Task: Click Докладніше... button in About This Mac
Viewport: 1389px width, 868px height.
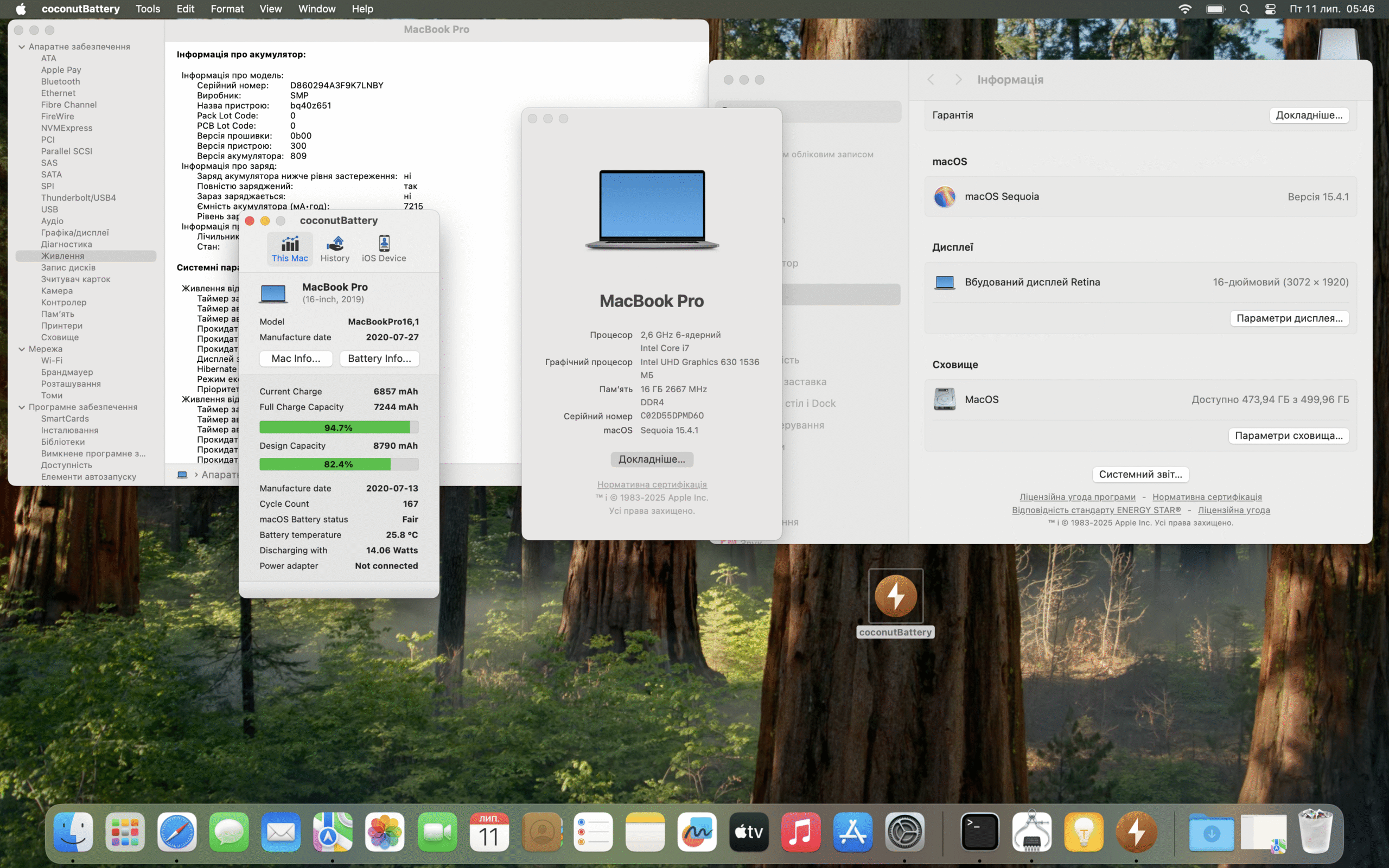Action: coord(652,459)
